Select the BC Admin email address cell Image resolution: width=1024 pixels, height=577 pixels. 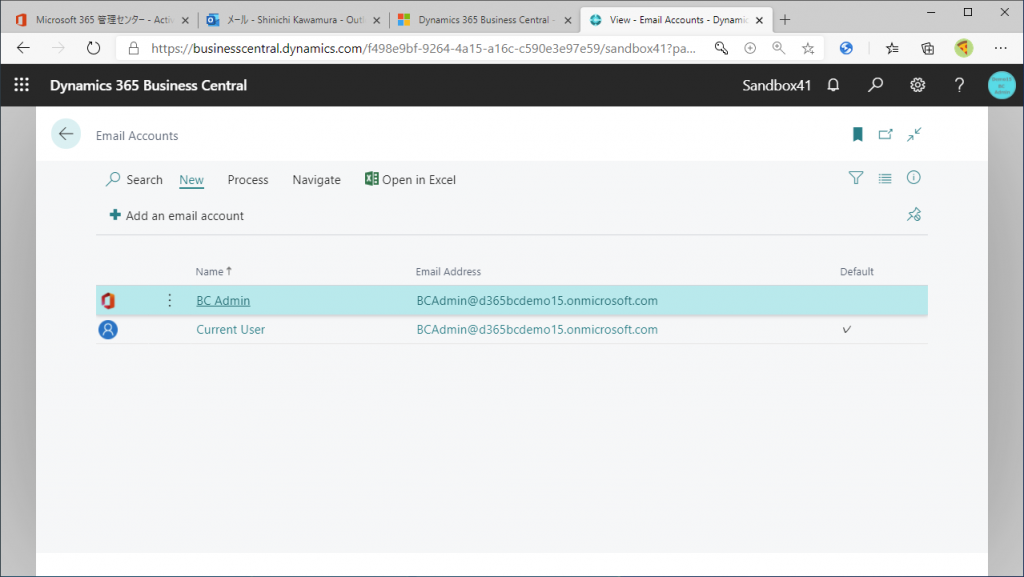537,300
